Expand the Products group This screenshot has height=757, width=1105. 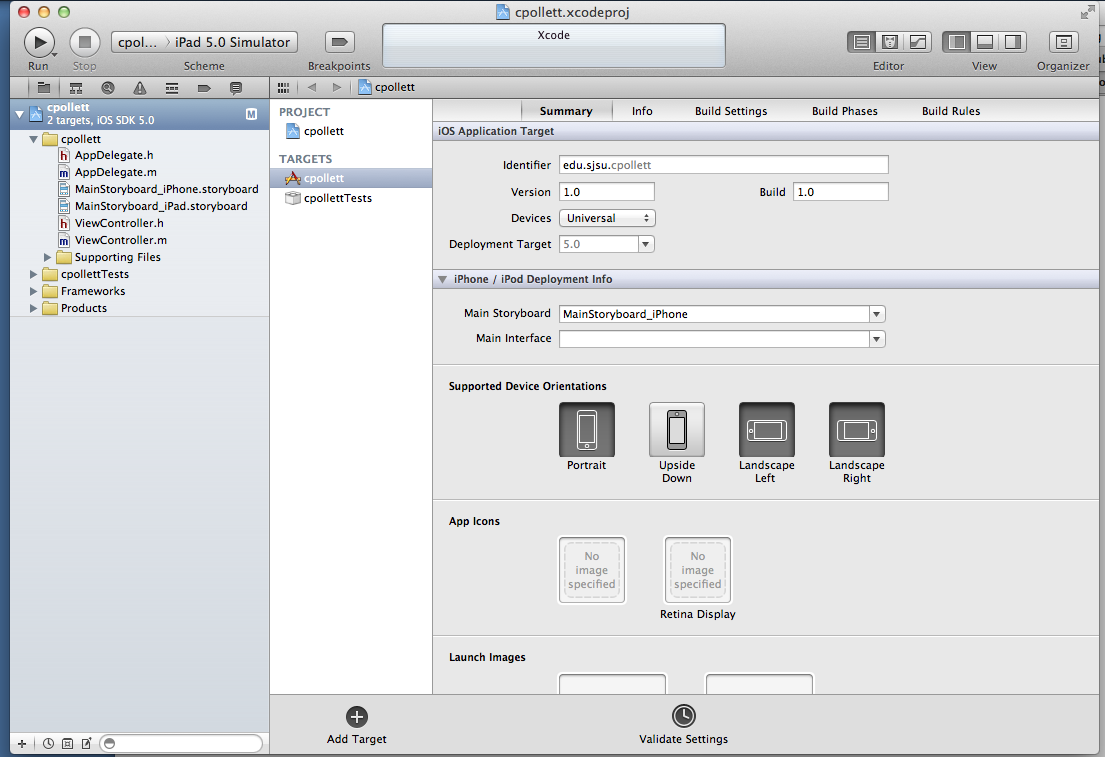(x=33, y=308)
